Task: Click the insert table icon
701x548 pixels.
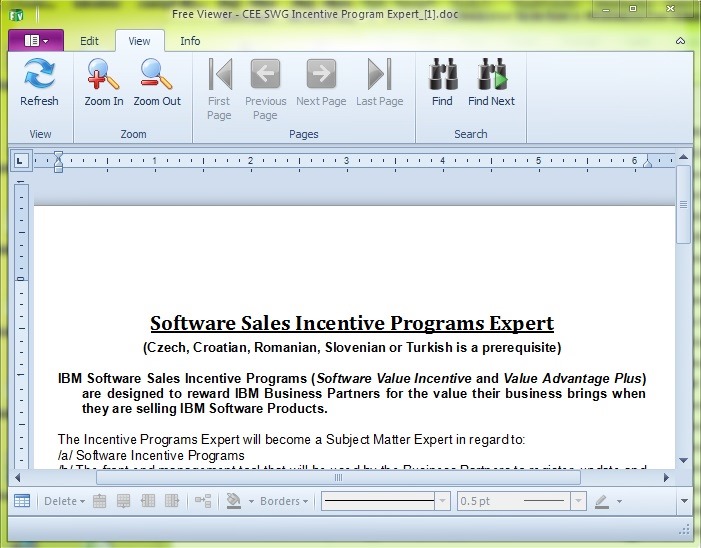Action: click(22, 501)
